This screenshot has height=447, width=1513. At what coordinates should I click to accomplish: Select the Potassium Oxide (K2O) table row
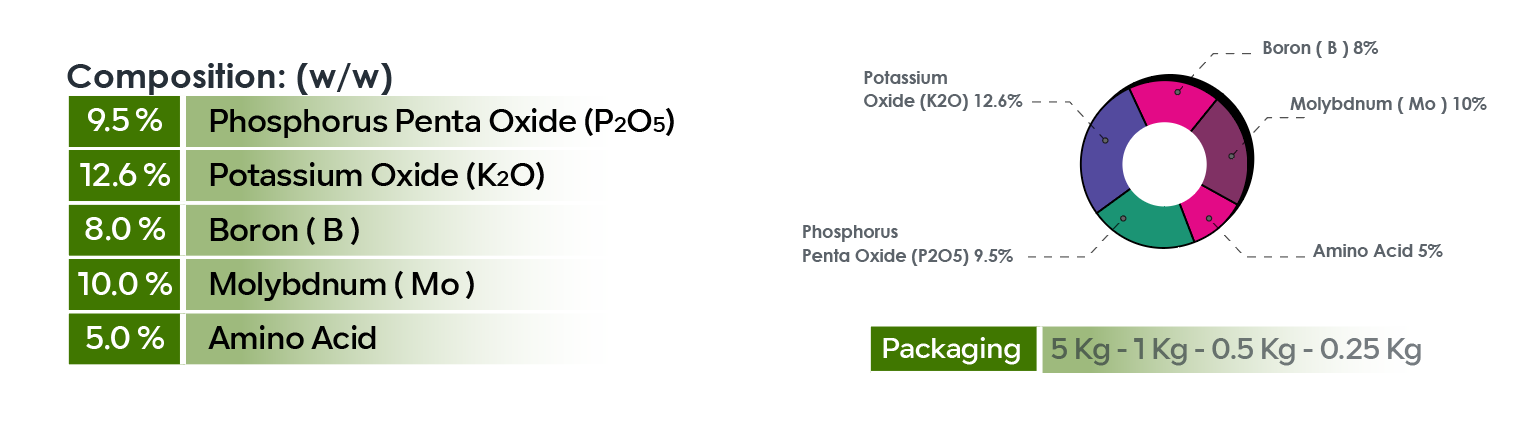point(376,175)
